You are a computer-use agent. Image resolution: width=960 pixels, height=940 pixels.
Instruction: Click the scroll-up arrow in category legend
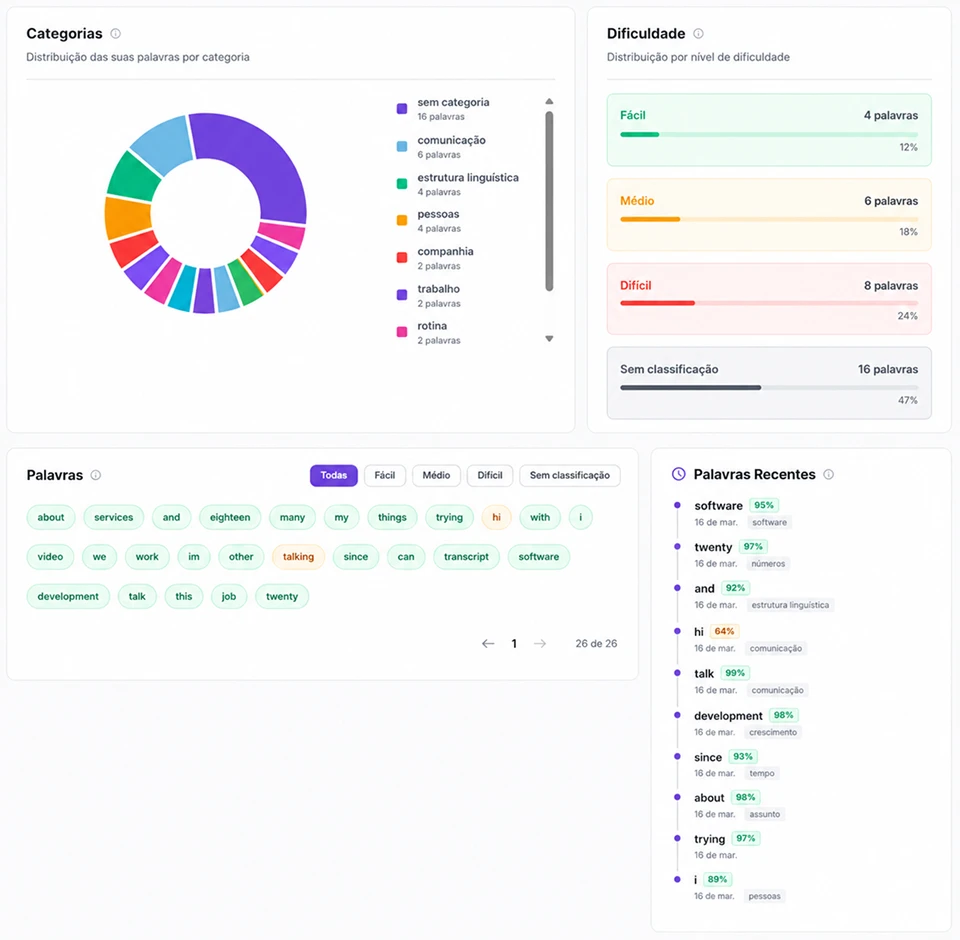(x=549, y=101)
